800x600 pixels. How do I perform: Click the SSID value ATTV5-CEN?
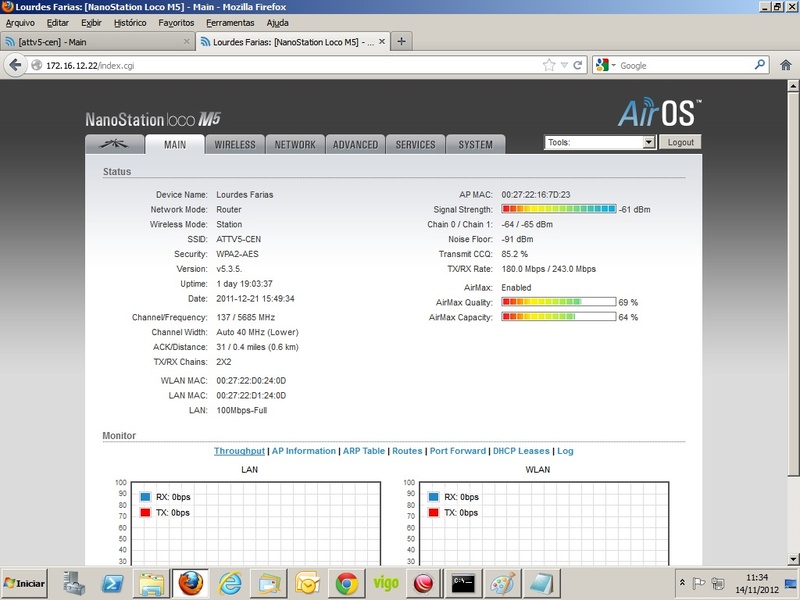point(239,239)
